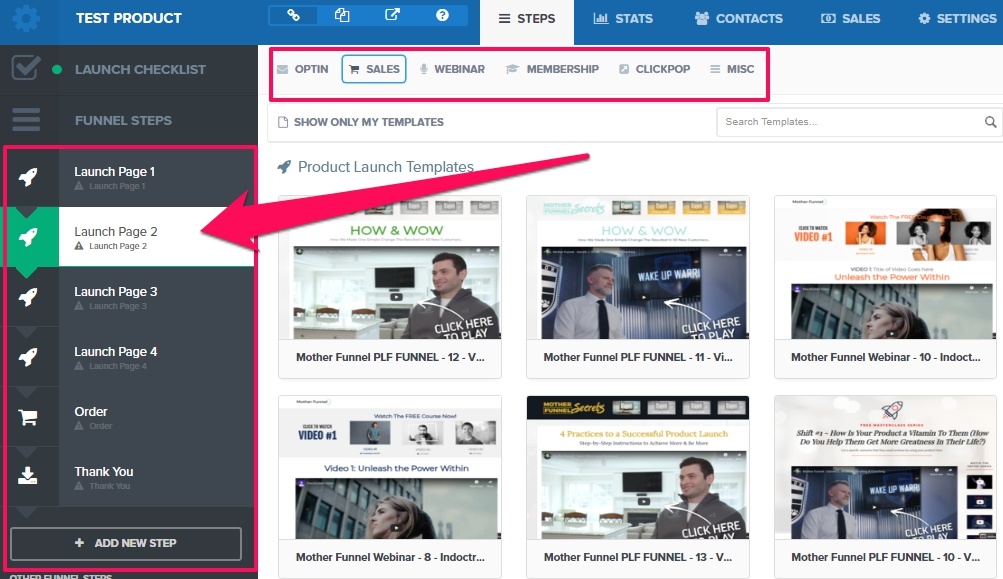Click title Mother Funnel PLF FUNNEL - 12

[390, 357]
